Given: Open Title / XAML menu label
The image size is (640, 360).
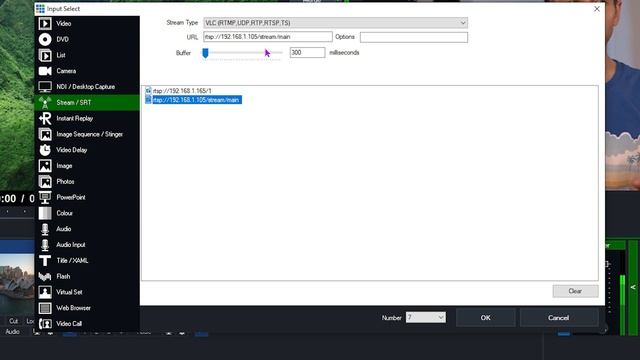Looking at the screenshot, I should coord(72,260).
